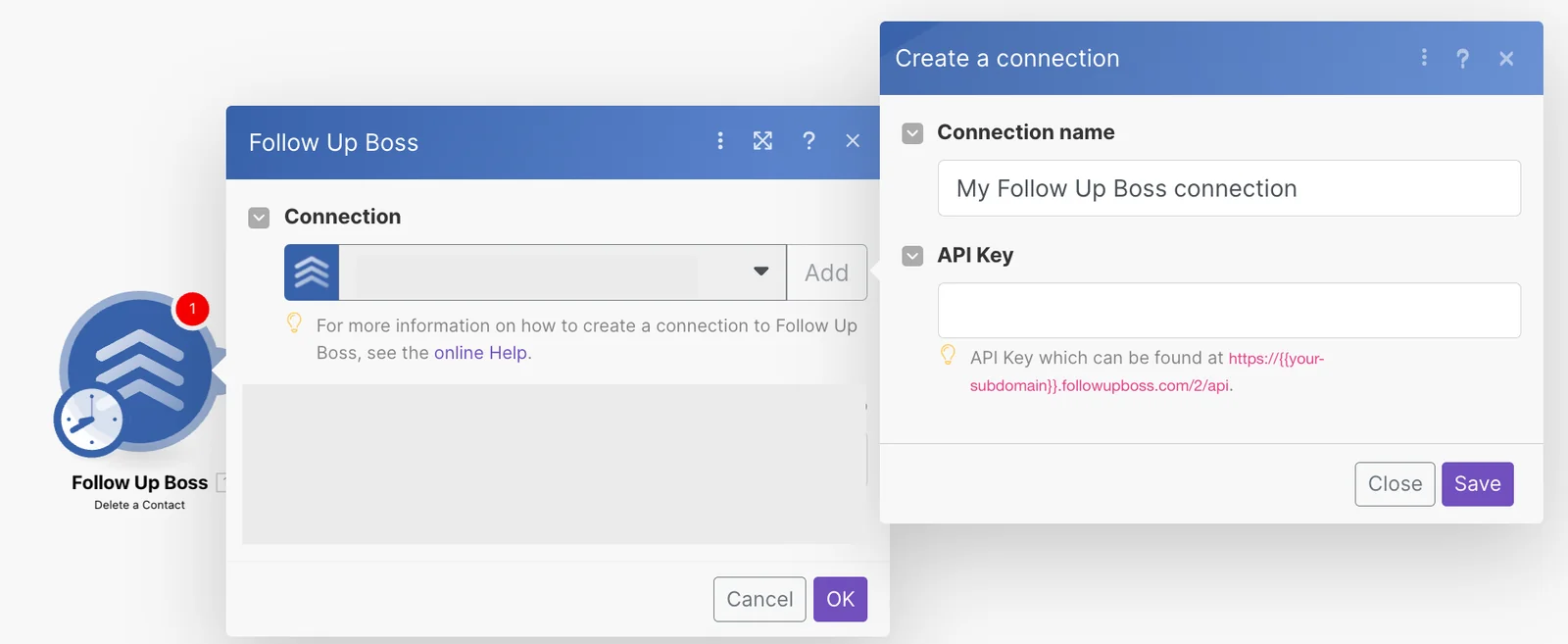1568x644 pixels.
Task: Click Close in Create a connection
Action: click(x=1395, y=484)
